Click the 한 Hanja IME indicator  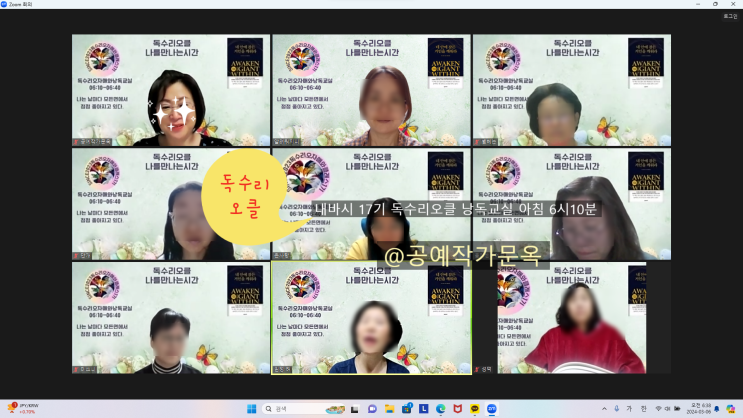pyautogui.click(x=643, y=409)
